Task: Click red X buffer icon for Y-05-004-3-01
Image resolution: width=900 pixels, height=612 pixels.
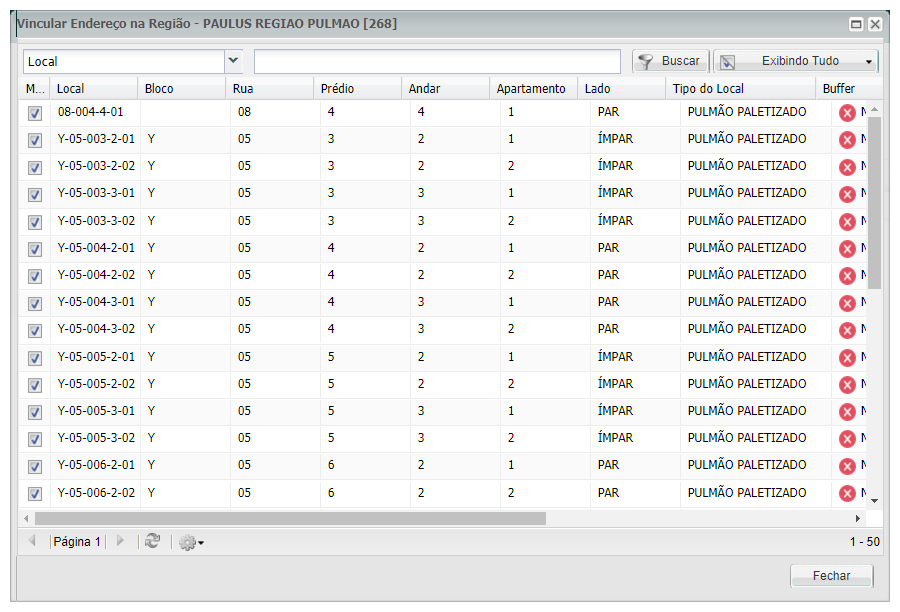Action: tap(847, 303)
